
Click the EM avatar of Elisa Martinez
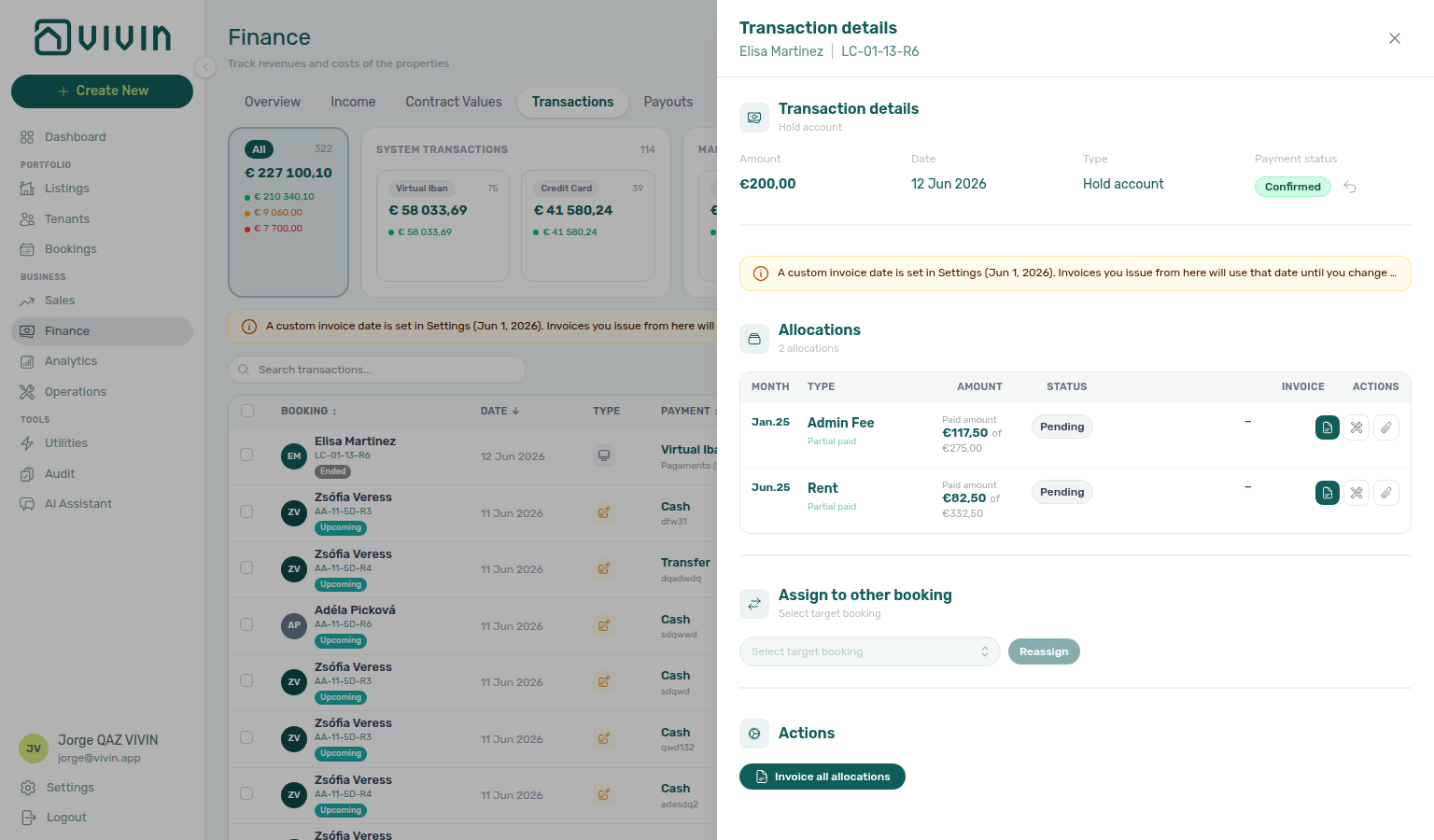(294, 456)
